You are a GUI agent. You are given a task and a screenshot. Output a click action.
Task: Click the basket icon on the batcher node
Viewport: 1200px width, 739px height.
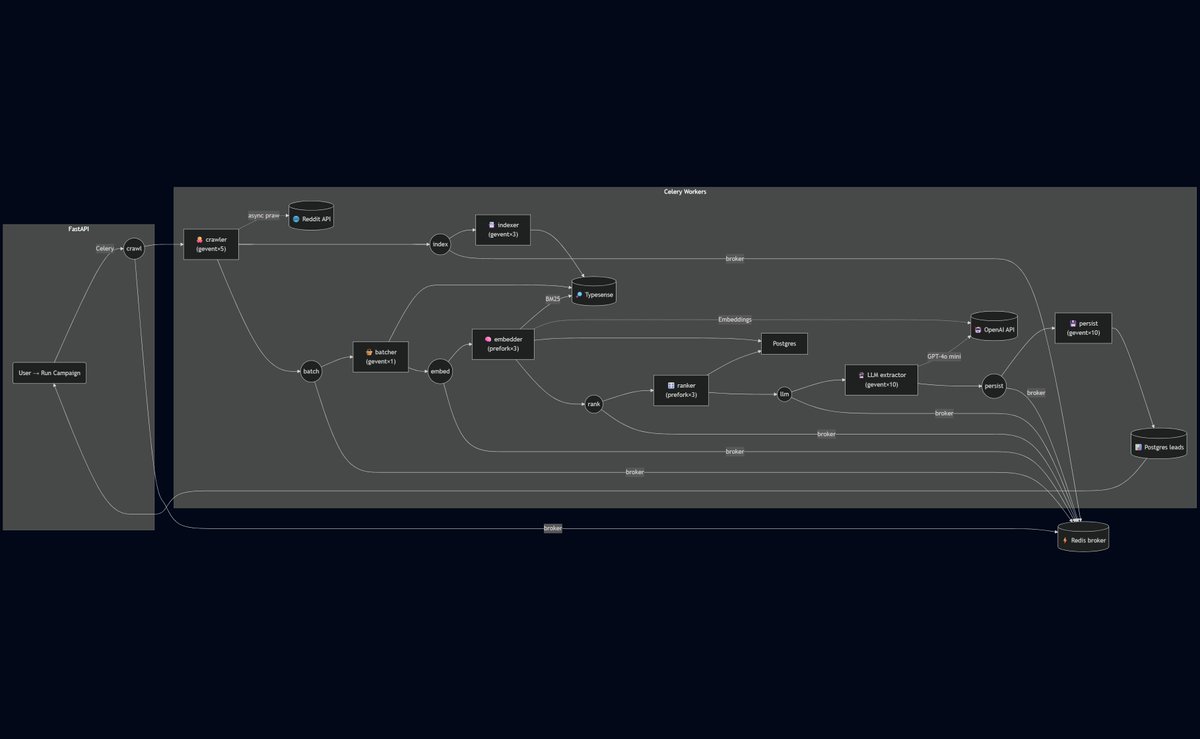pyautogui.click(x=369, y=352)
